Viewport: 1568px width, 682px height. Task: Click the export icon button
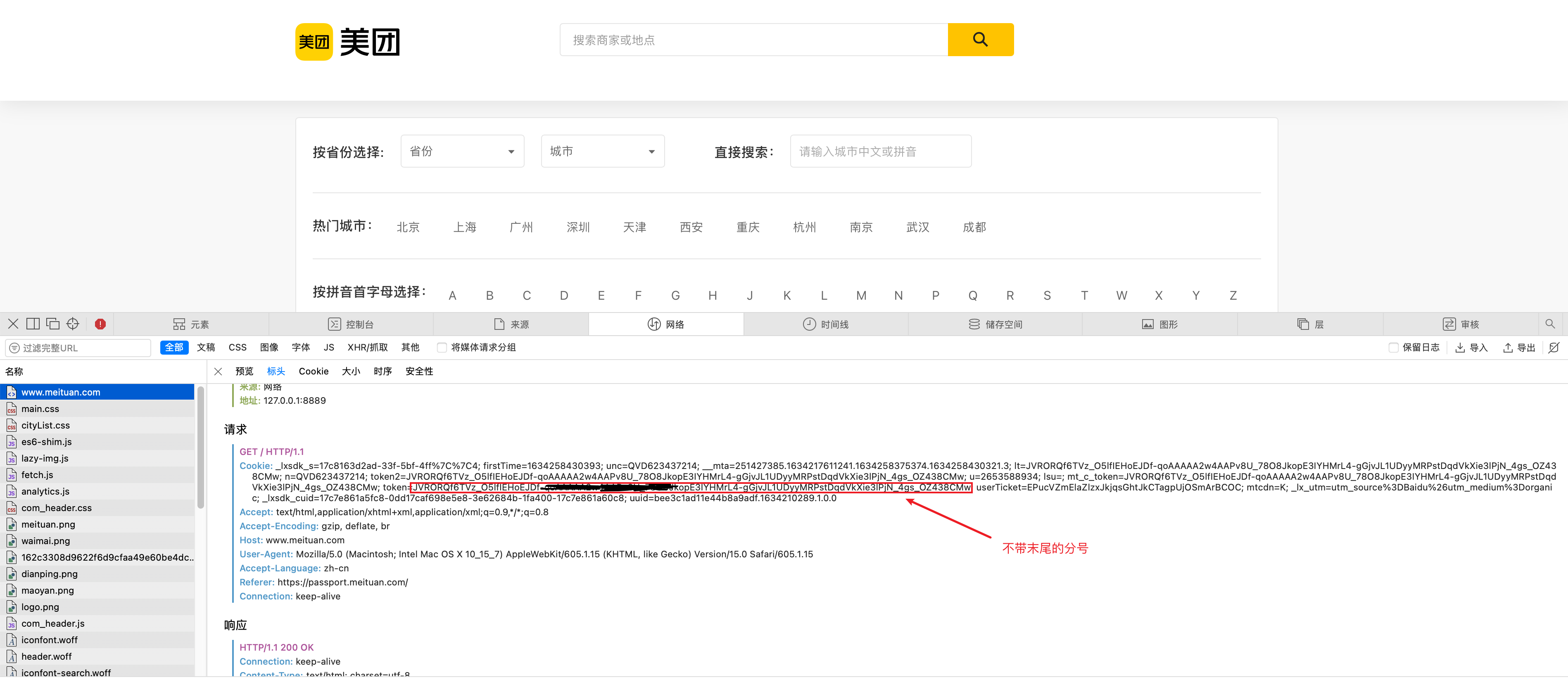pyautogui.click(x=1519, y=347)
